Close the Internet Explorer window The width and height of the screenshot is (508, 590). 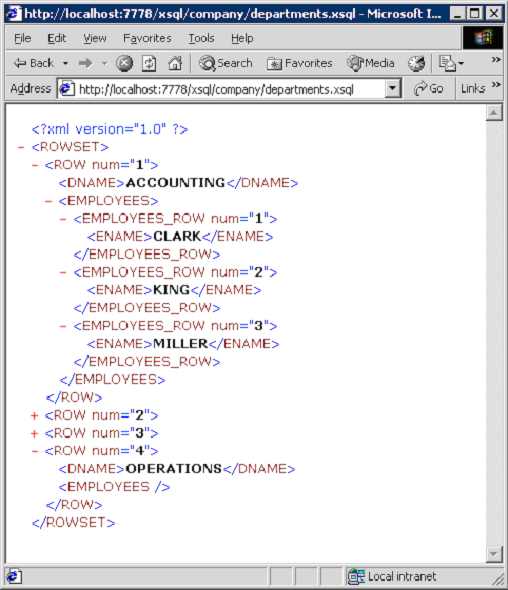tap(494, 14)
